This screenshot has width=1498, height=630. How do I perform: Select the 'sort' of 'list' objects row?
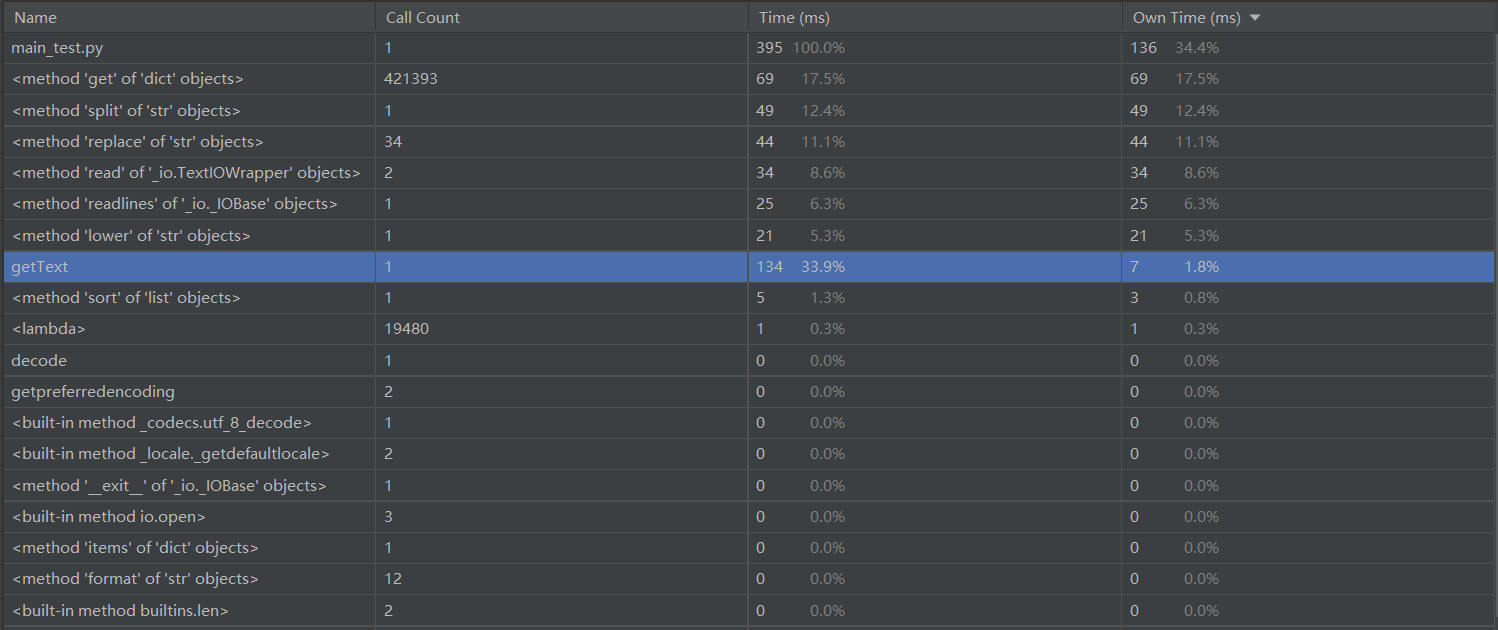pos(126,298)
